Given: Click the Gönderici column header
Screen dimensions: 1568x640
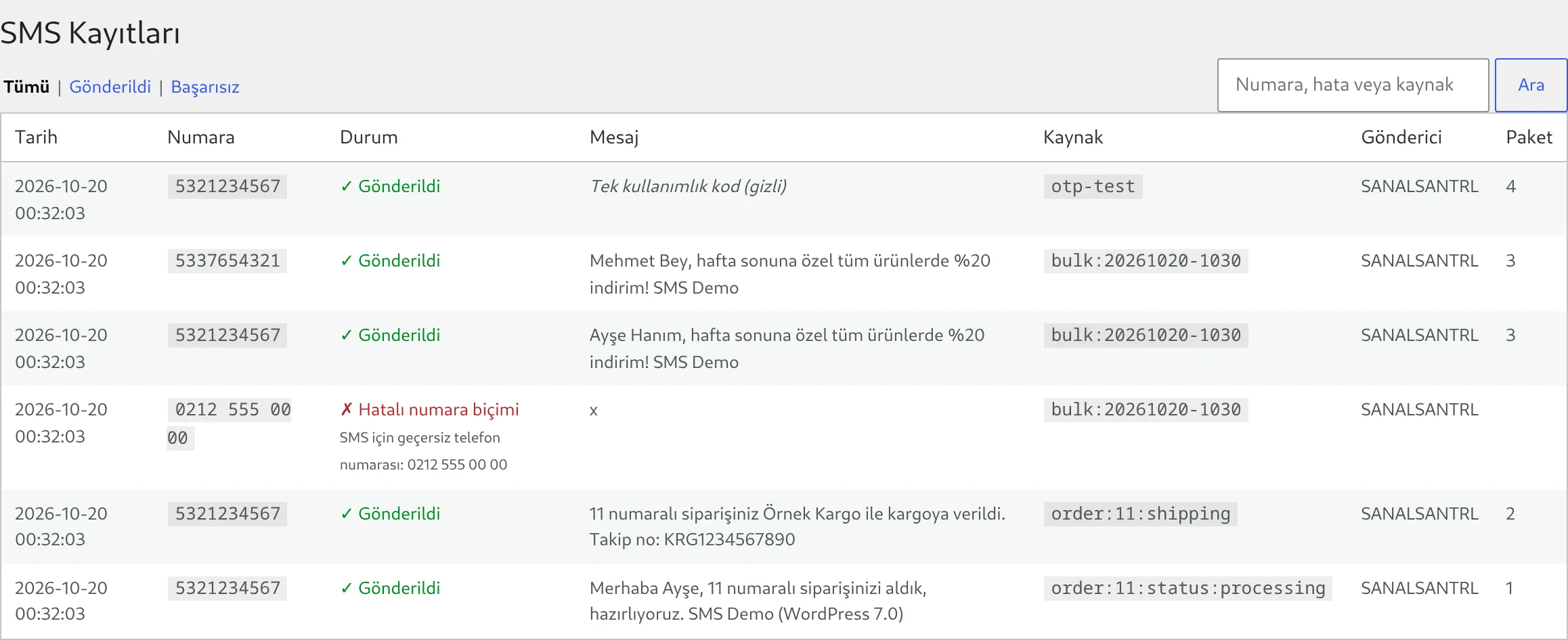Looking at the screenshot, I should [x=1401, y=137].
